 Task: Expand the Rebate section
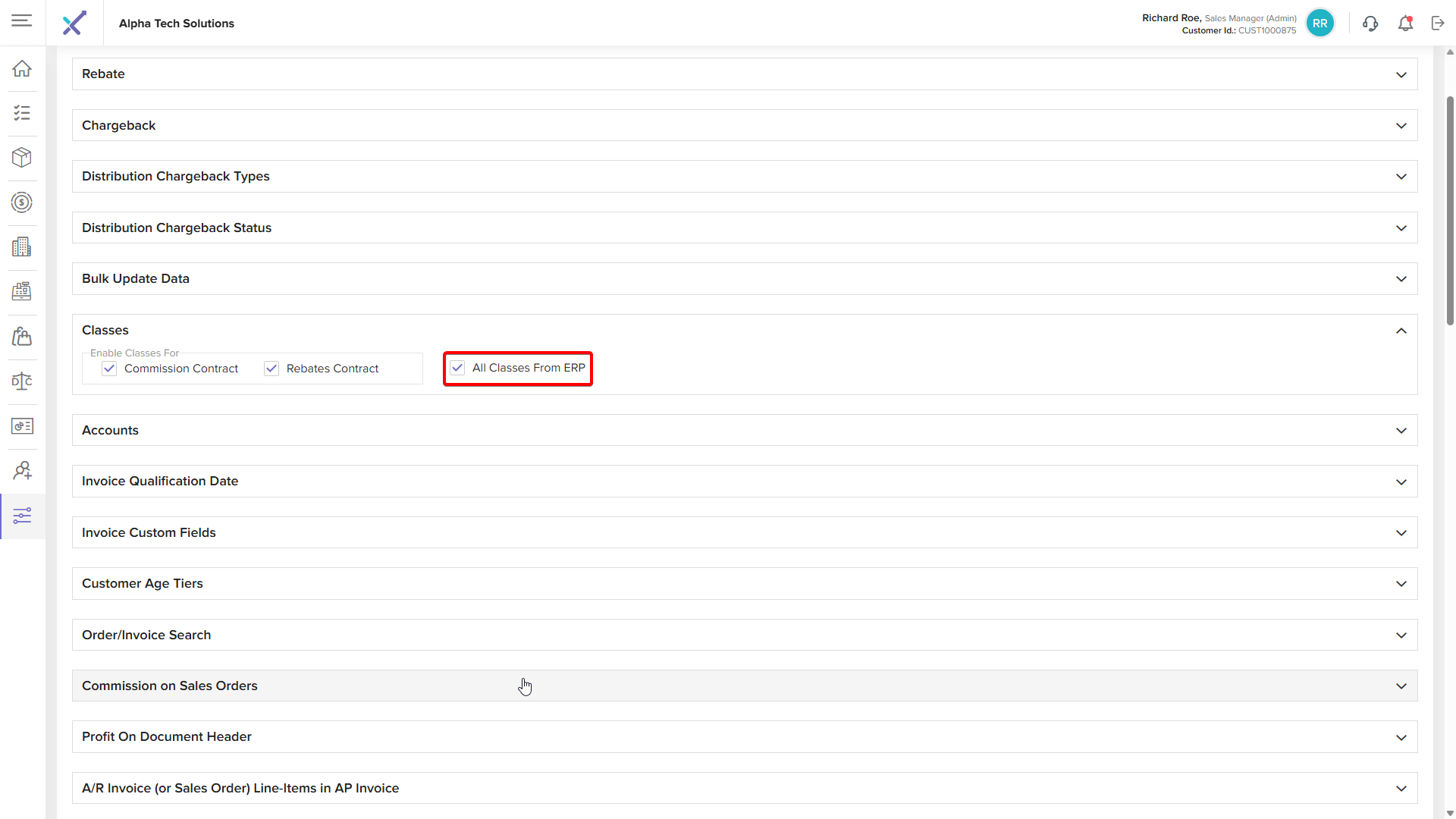[1401, 74]
